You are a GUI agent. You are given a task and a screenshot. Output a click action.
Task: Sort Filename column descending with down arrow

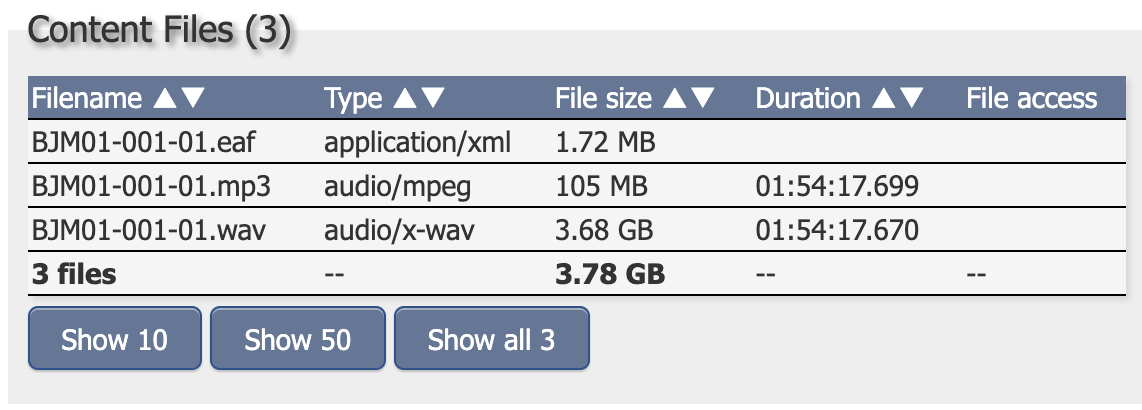click(x=193, y=98)
